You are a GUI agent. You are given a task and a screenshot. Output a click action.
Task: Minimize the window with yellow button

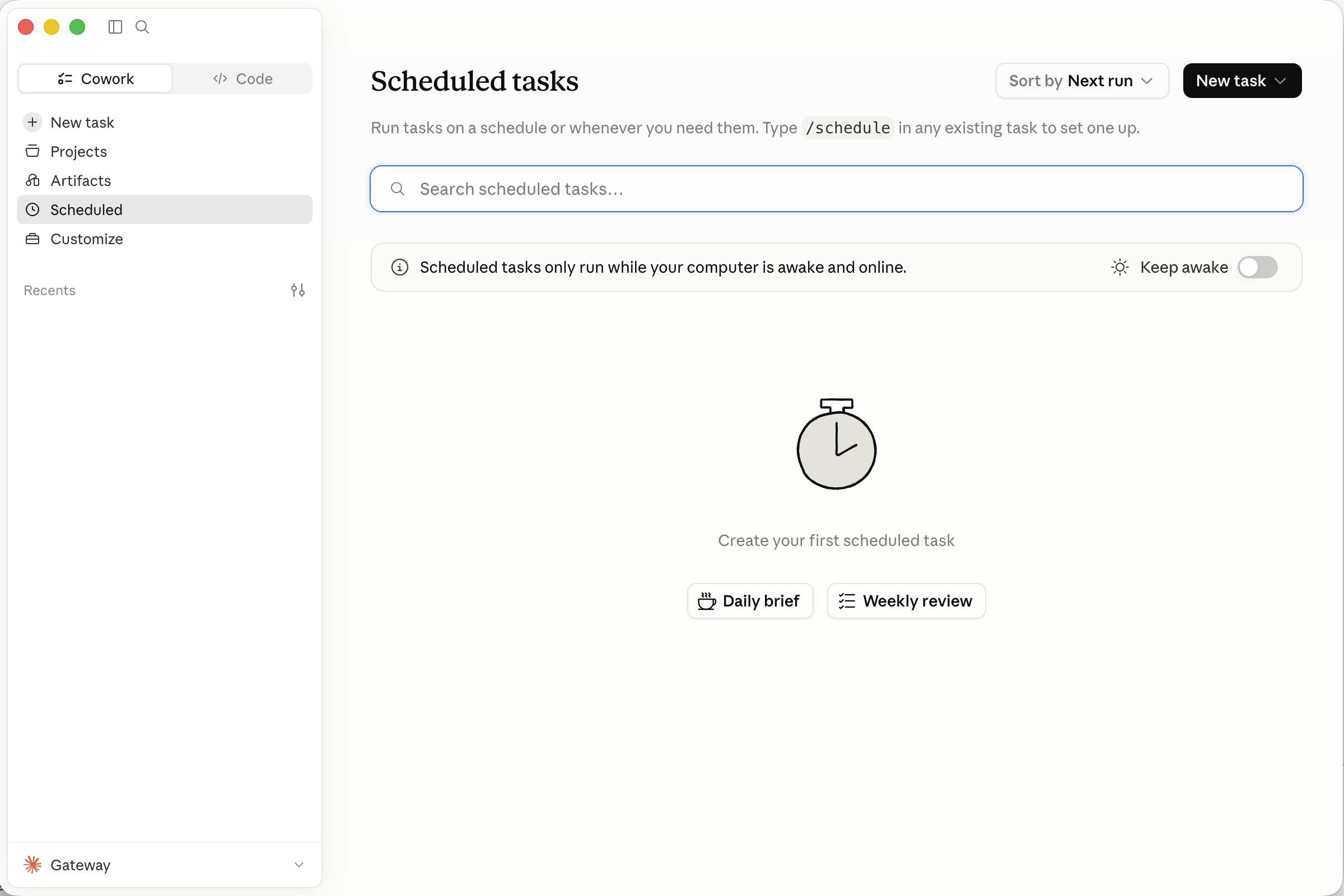pyautogui.click(x=52, y=27)
